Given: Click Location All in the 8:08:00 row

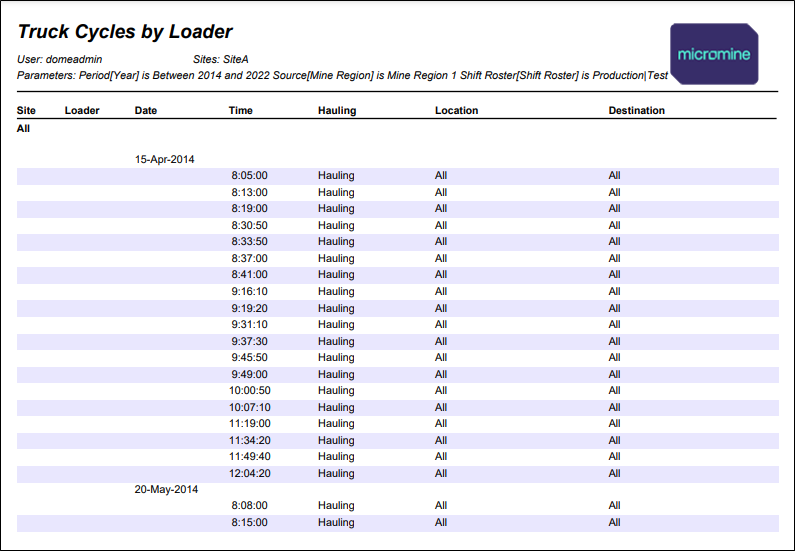Looking at the screenshot, I should (441, 505).
